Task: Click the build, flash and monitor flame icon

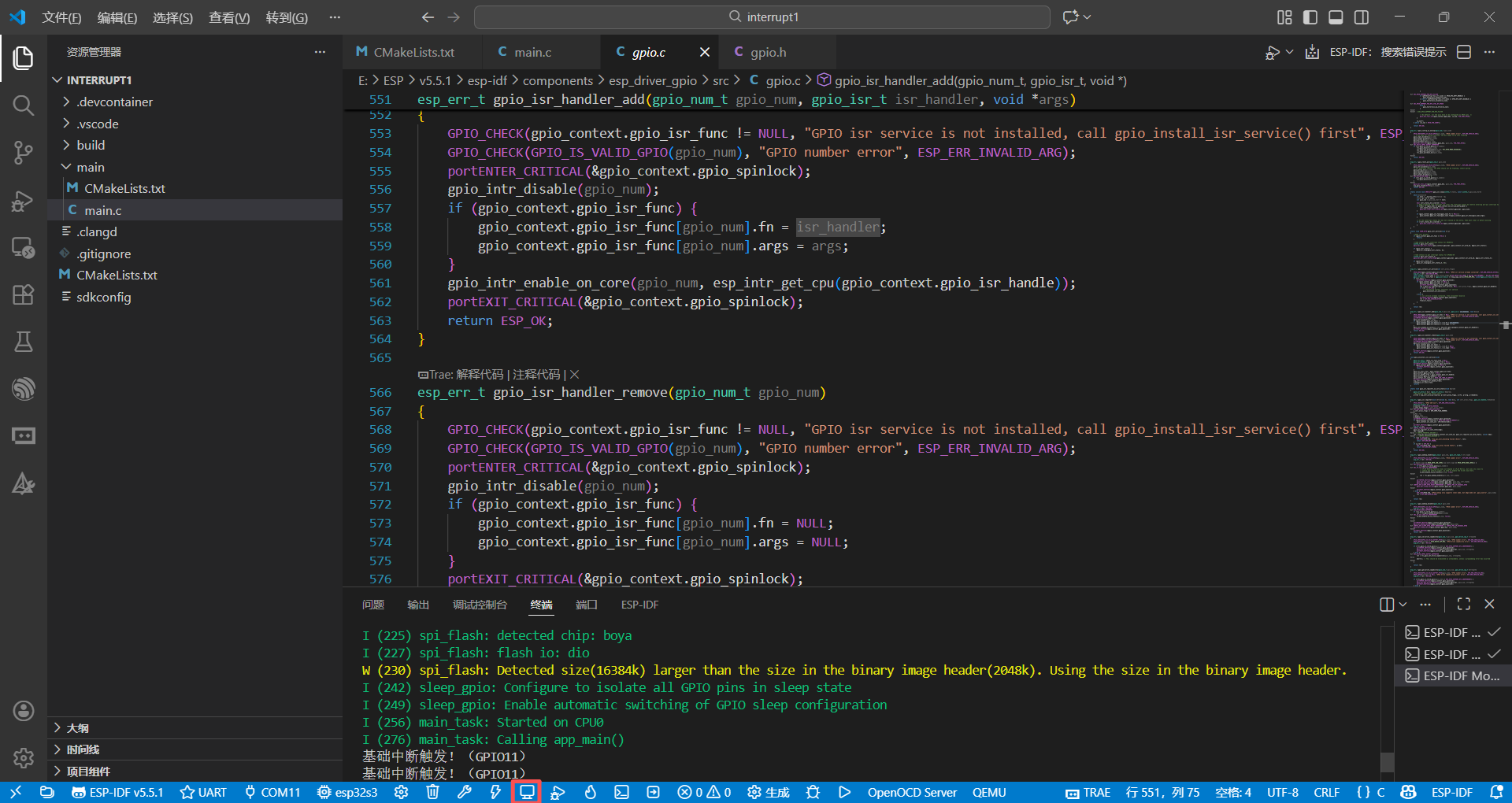Action: 590,792
